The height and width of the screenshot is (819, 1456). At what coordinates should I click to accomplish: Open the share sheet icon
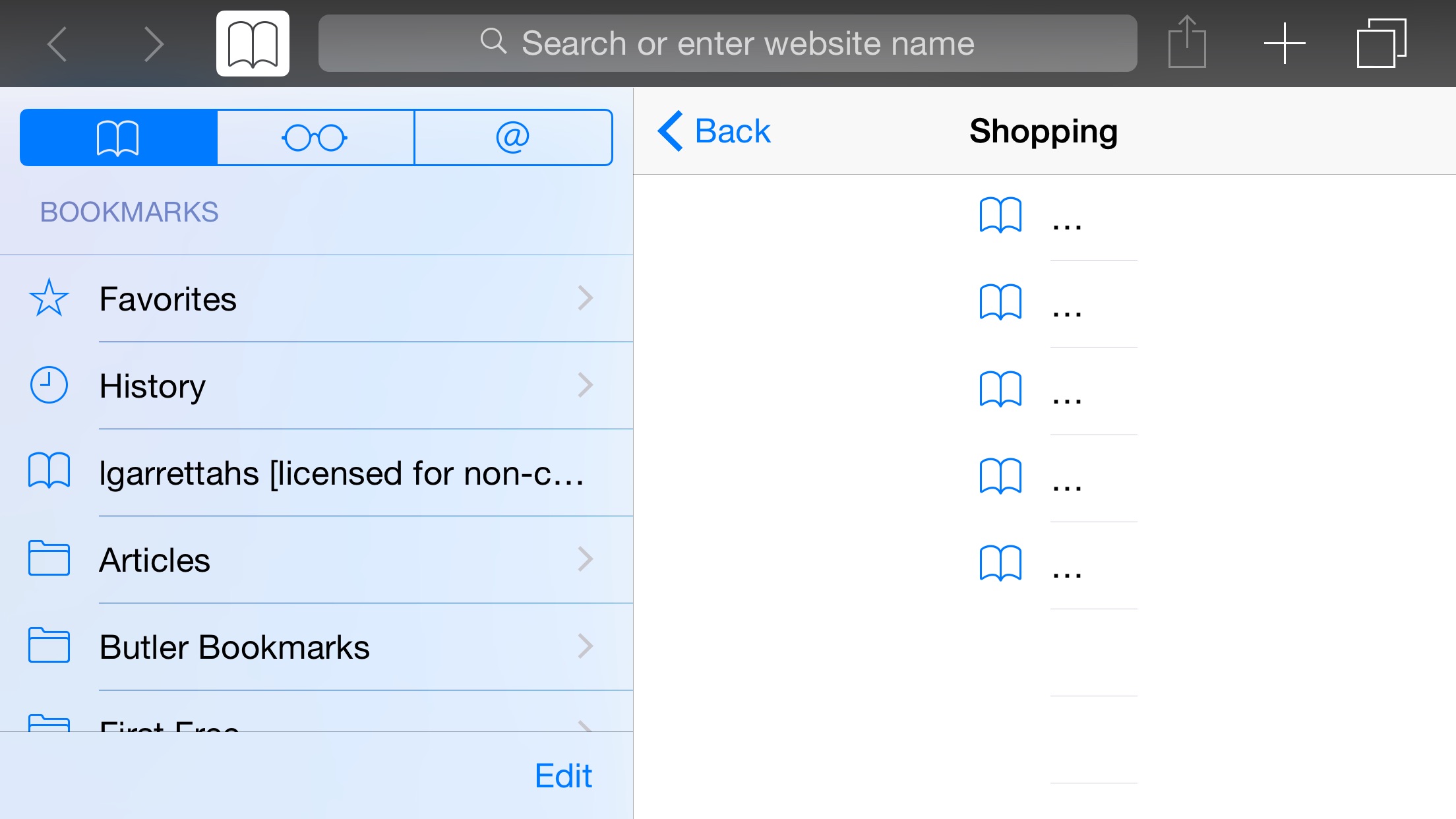click(x=1187, y=42)
